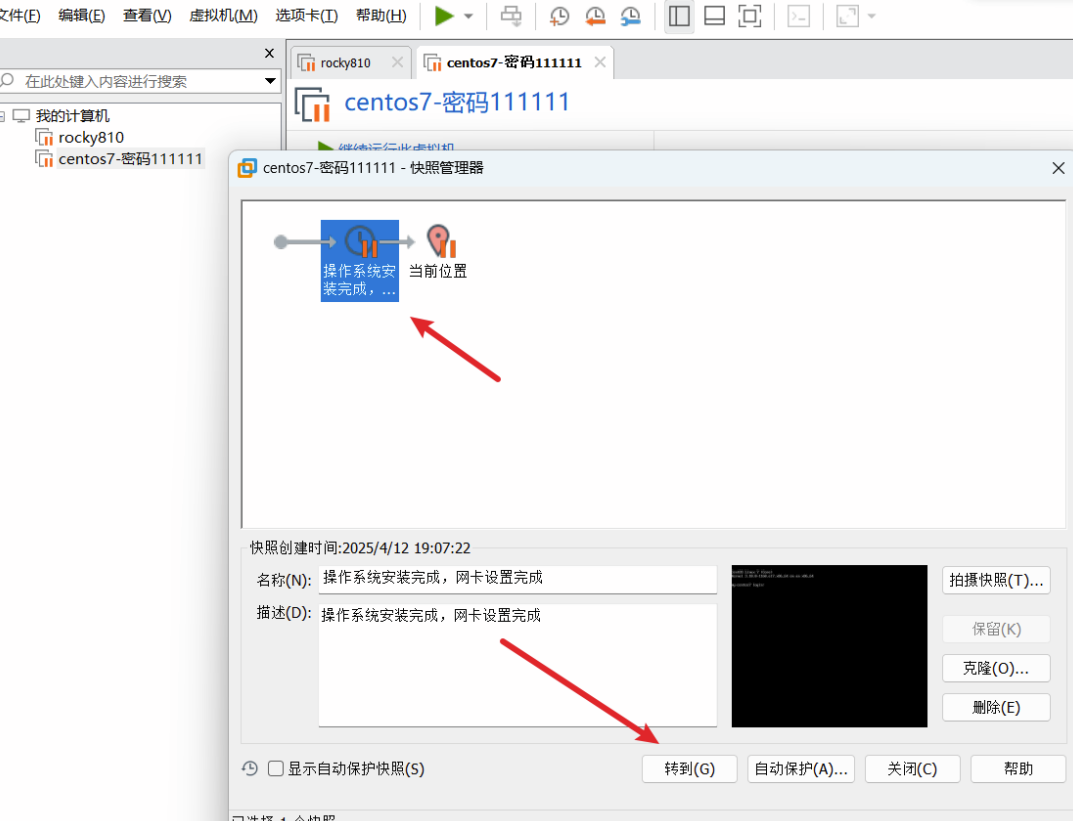Collapse the 我的计算机 tree node
The image size is (1073, 821).
point(3,116)
